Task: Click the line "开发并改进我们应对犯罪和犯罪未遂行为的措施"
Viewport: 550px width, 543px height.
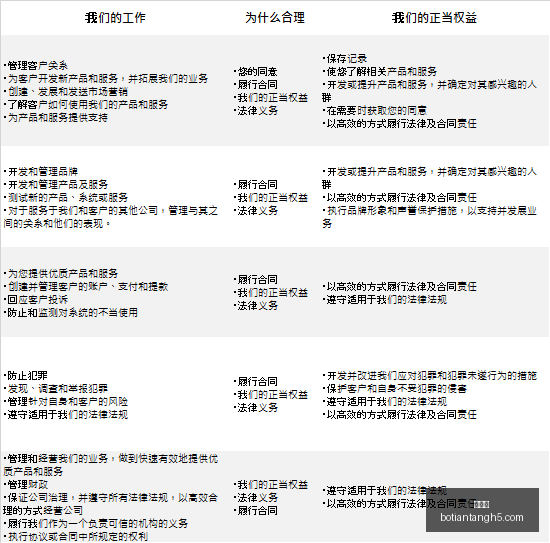Action: (429, 375)
